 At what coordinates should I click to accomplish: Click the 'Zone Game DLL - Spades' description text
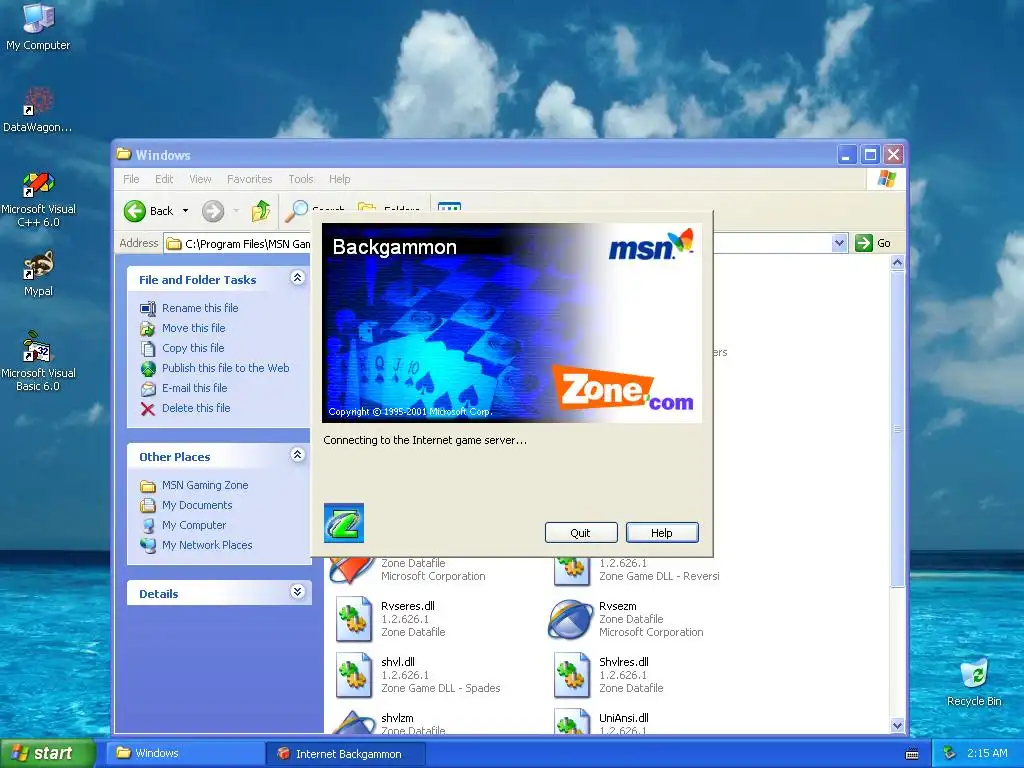[x=441, y=688]
